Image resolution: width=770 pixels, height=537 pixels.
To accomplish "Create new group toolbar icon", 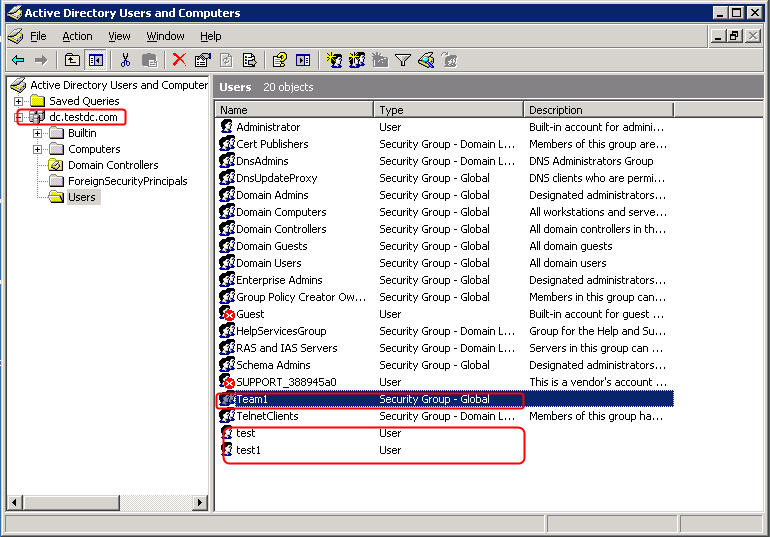I will pos(357,60).
